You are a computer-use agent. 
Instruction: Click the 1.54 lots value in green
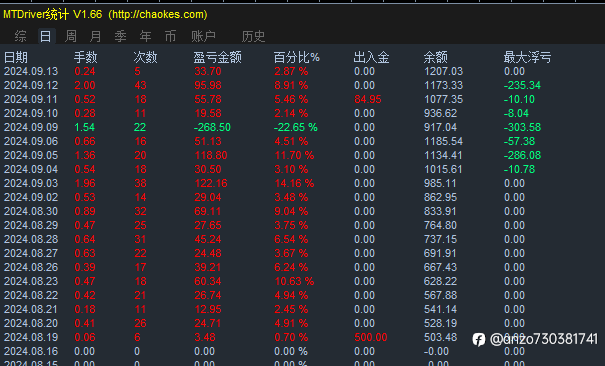(x=85, y=127)
